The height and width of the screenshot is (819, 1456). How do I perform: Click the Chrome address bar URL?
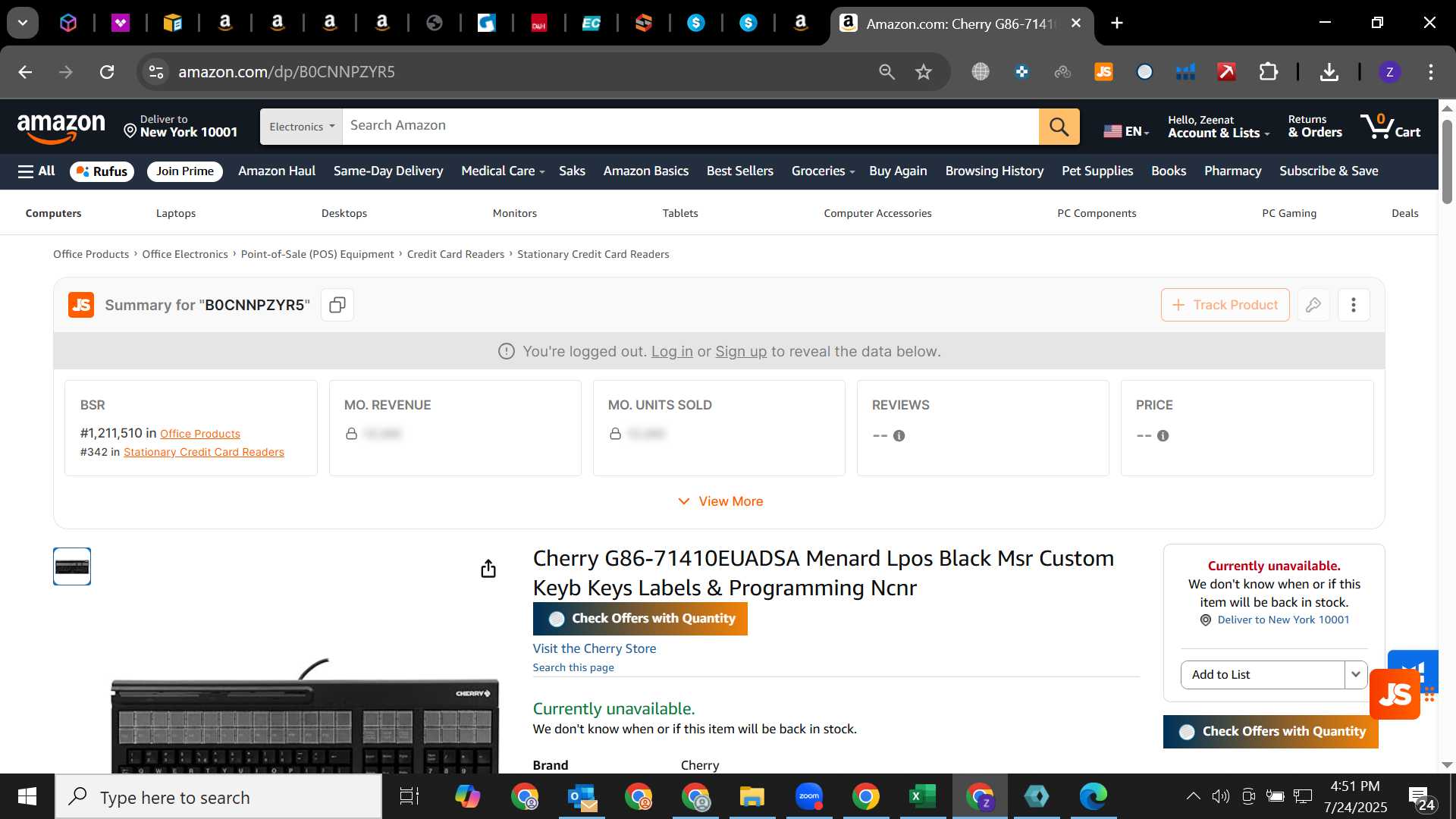[287, 72]
